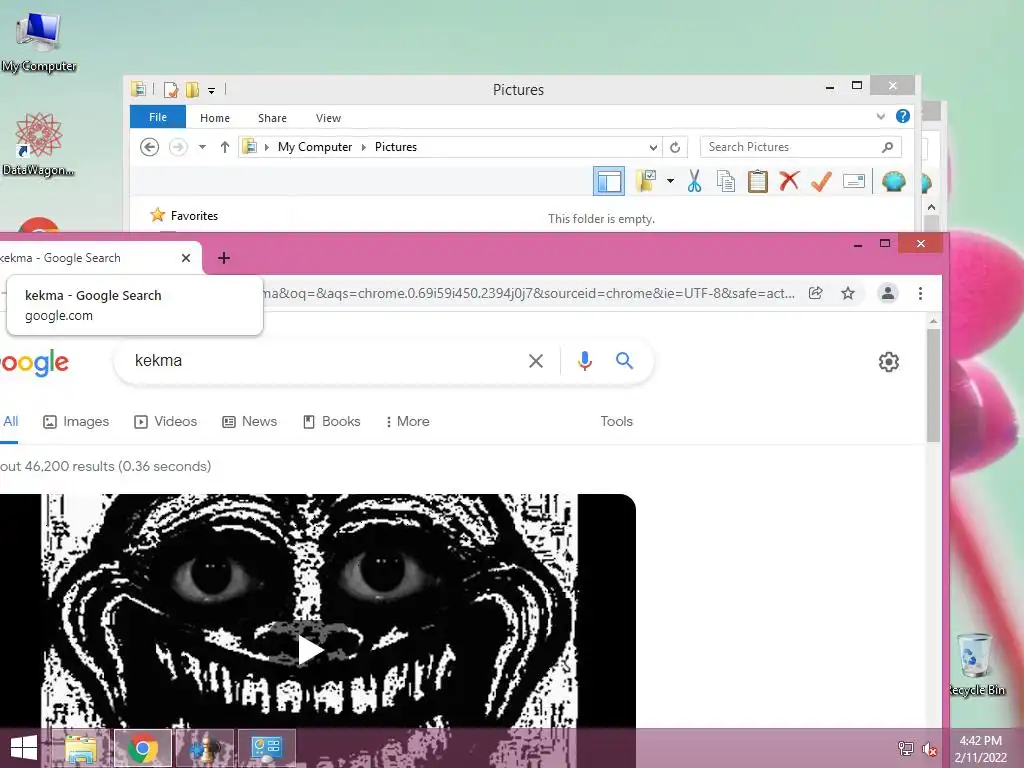Share this page from the address bar
The image size is (1024, 768).
[x=816, y=293]
